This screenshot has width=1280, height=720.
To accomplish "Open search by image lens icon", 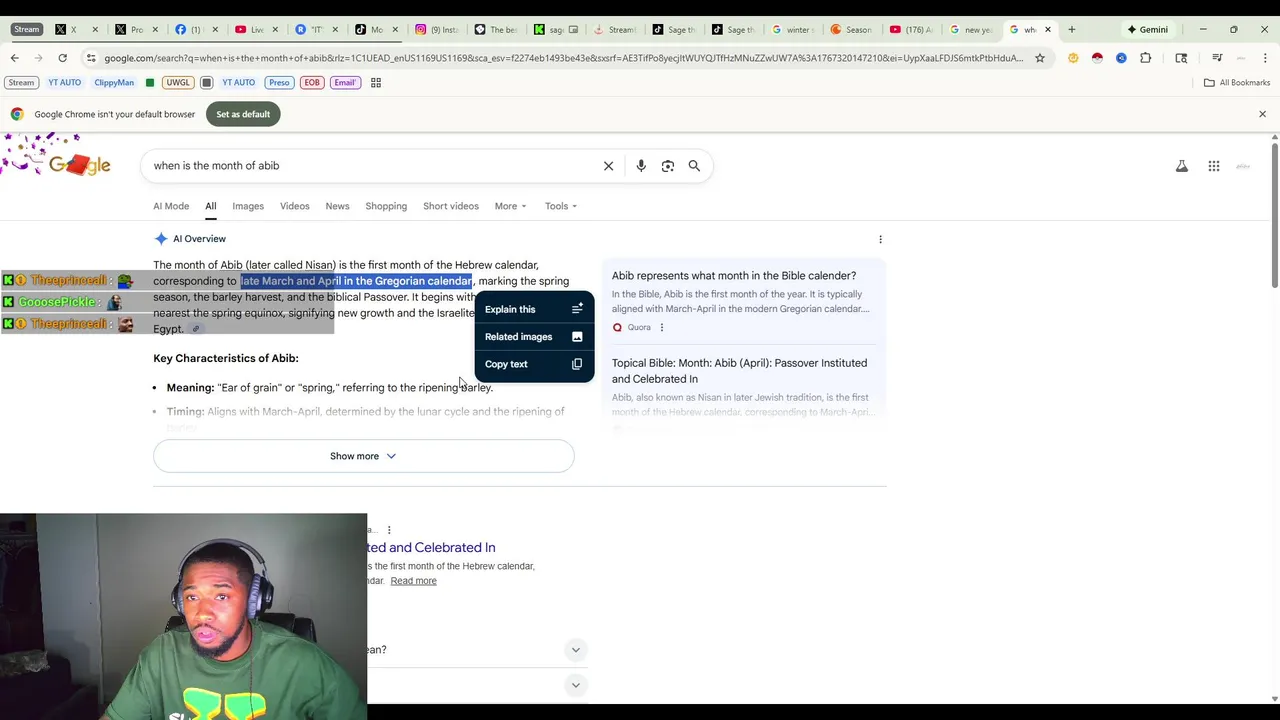I will tap(668, 166).
